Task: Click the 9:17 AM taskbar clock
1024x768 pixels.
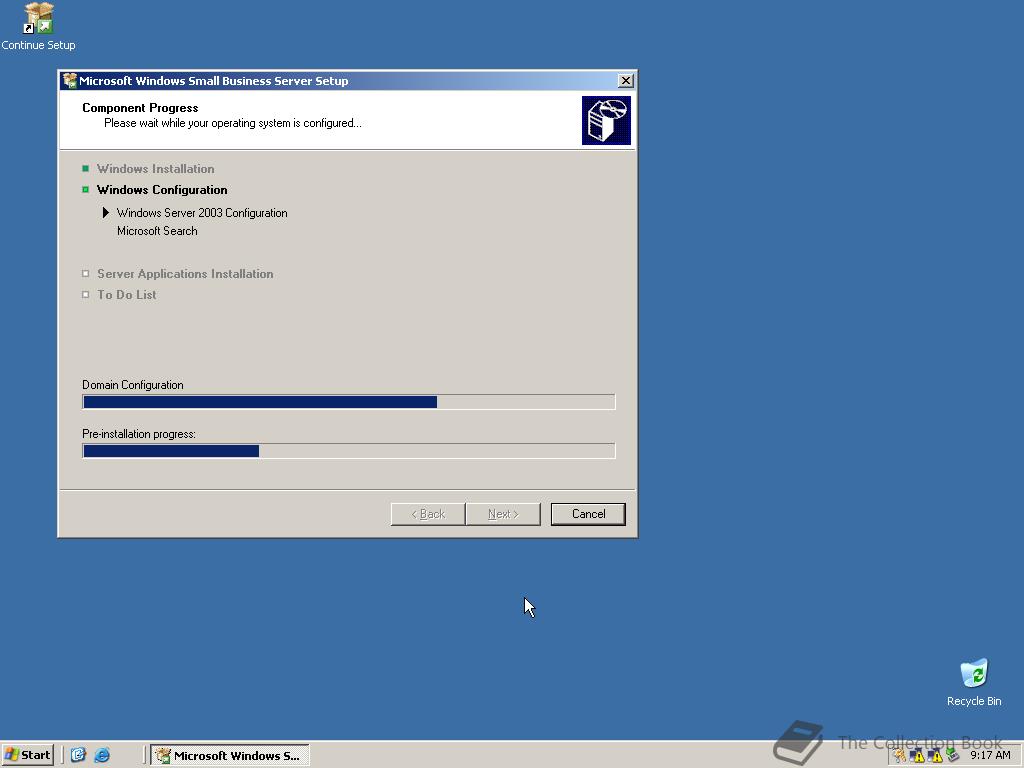Action: point(990,756)
